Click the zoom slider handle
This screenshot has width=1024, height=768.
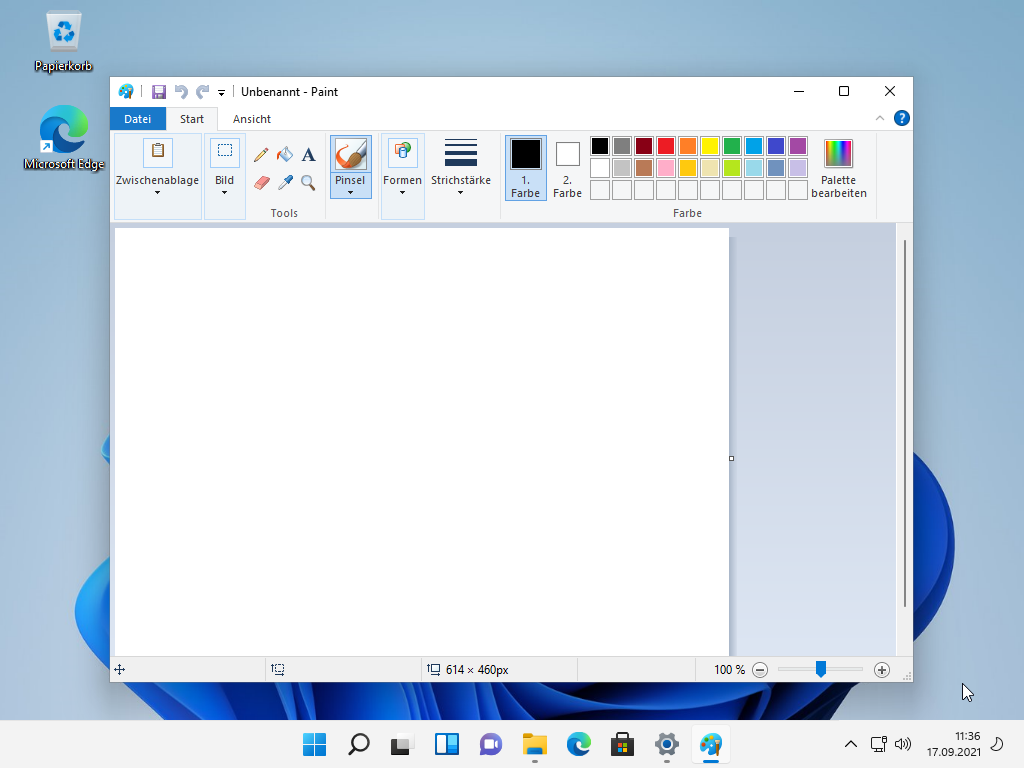tap(821, 669)
